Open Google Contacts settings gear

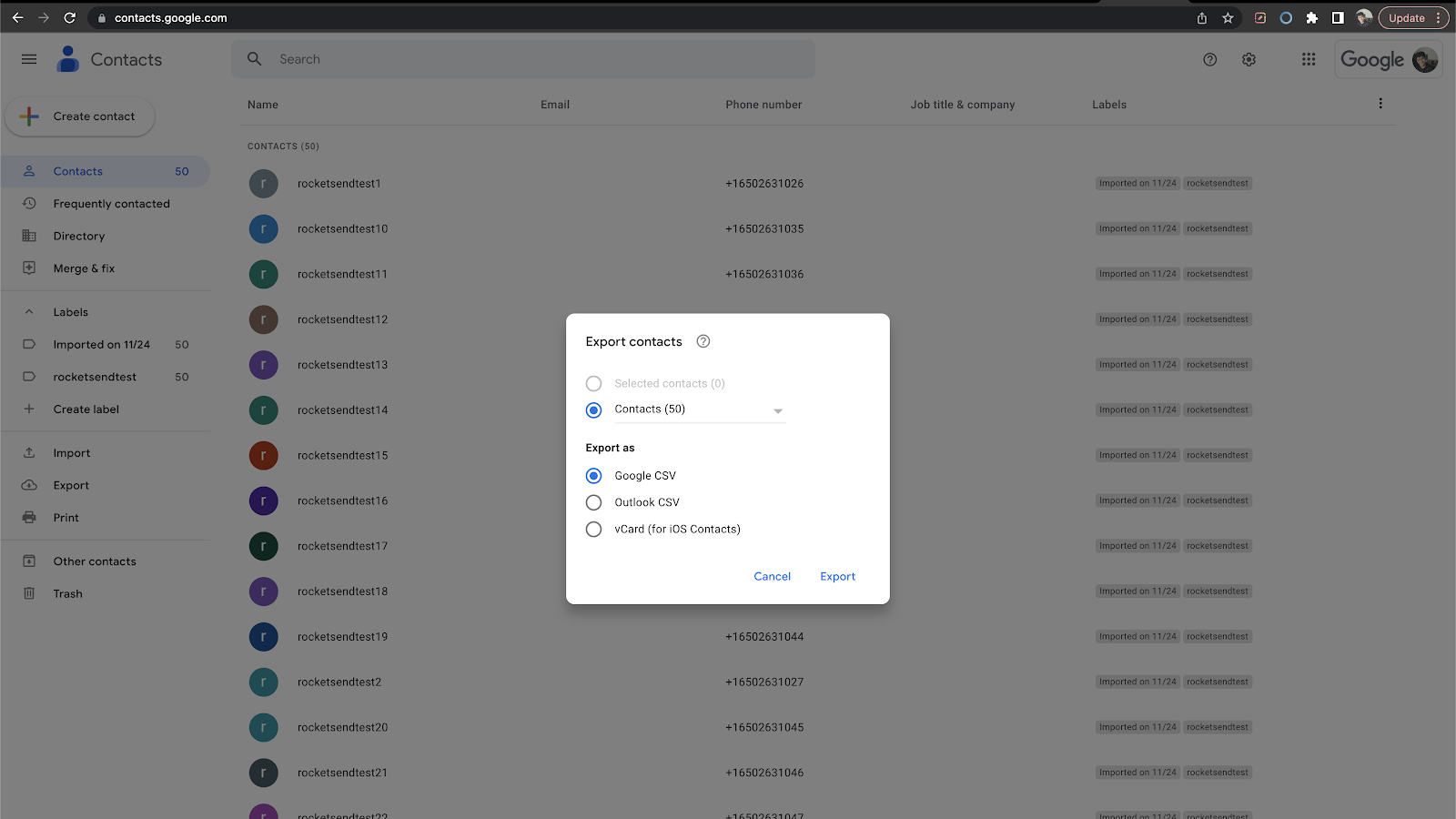click(1249, 59)
